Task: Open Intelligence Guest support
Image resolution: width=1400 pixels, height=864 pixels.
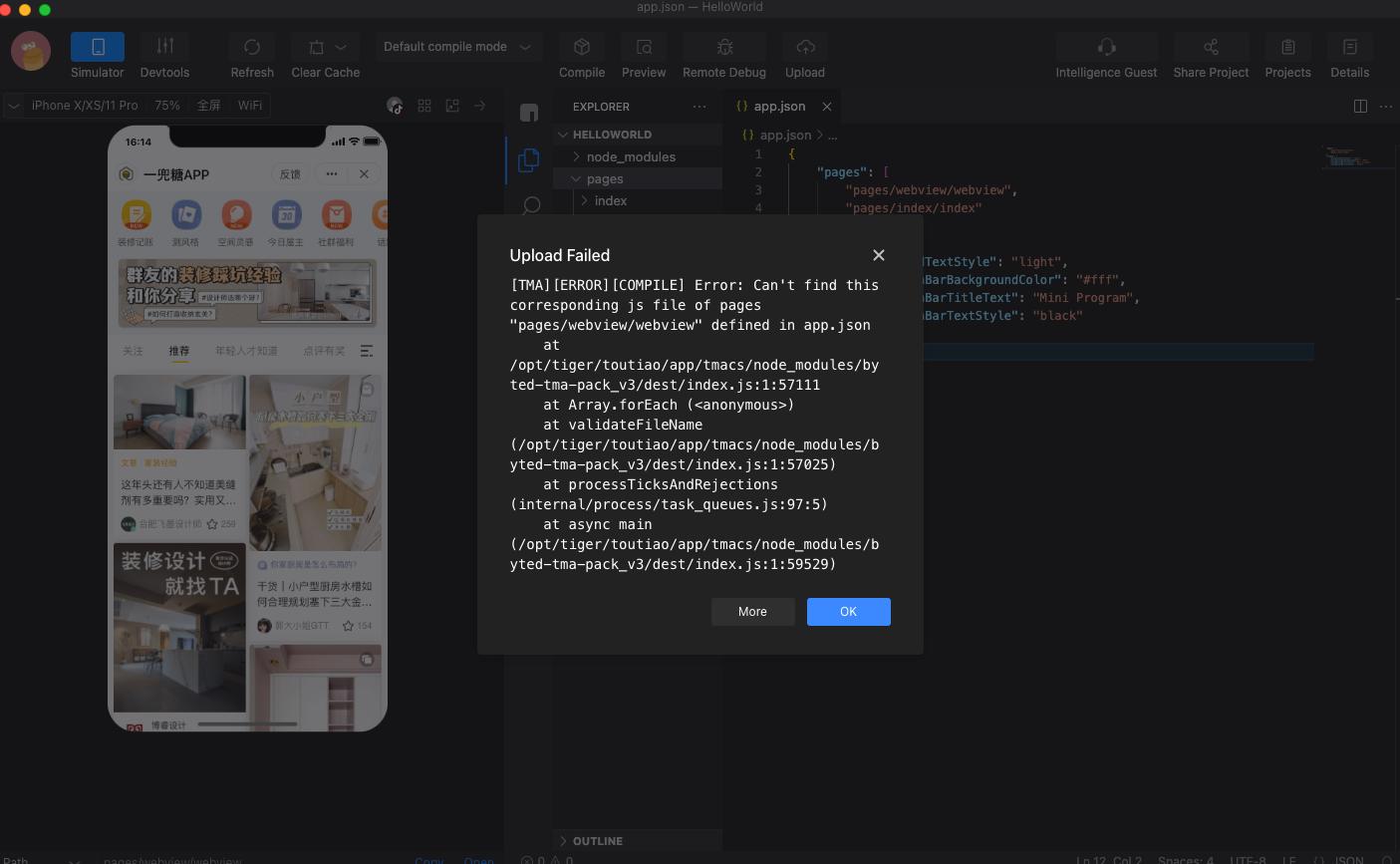Action: coord(1106,47)
